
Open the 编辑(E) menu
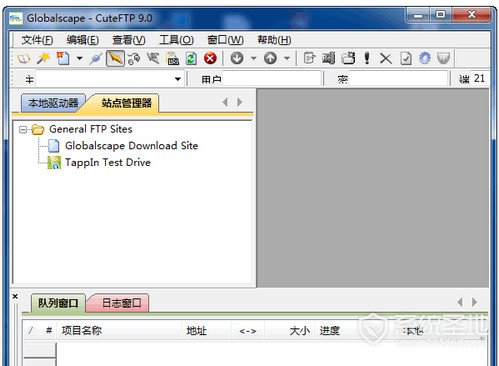pyautogui.click(x=83, y=40)
